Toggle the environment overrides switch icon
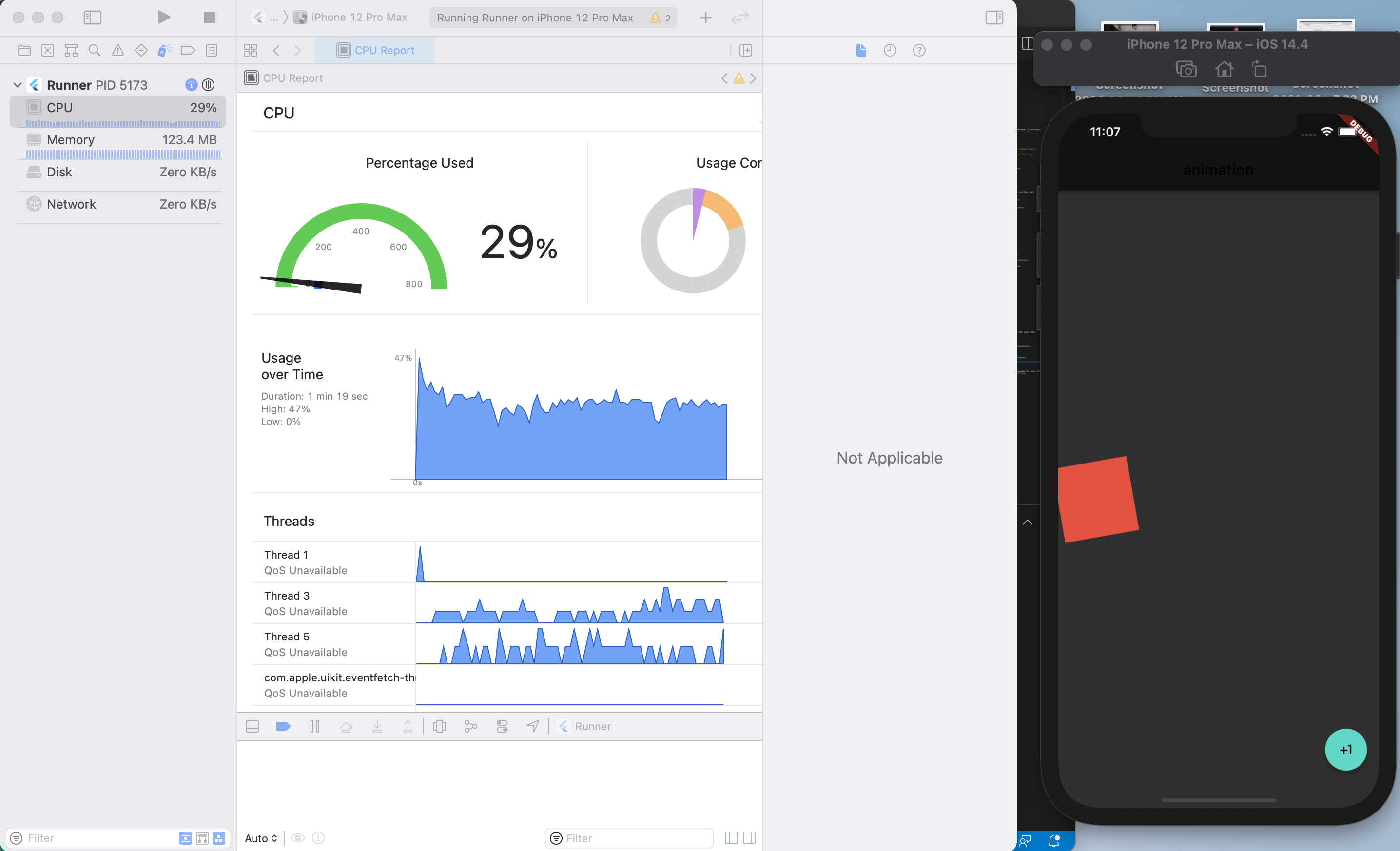The width and height of the screenshot is (1400, 851). [502, 726]
